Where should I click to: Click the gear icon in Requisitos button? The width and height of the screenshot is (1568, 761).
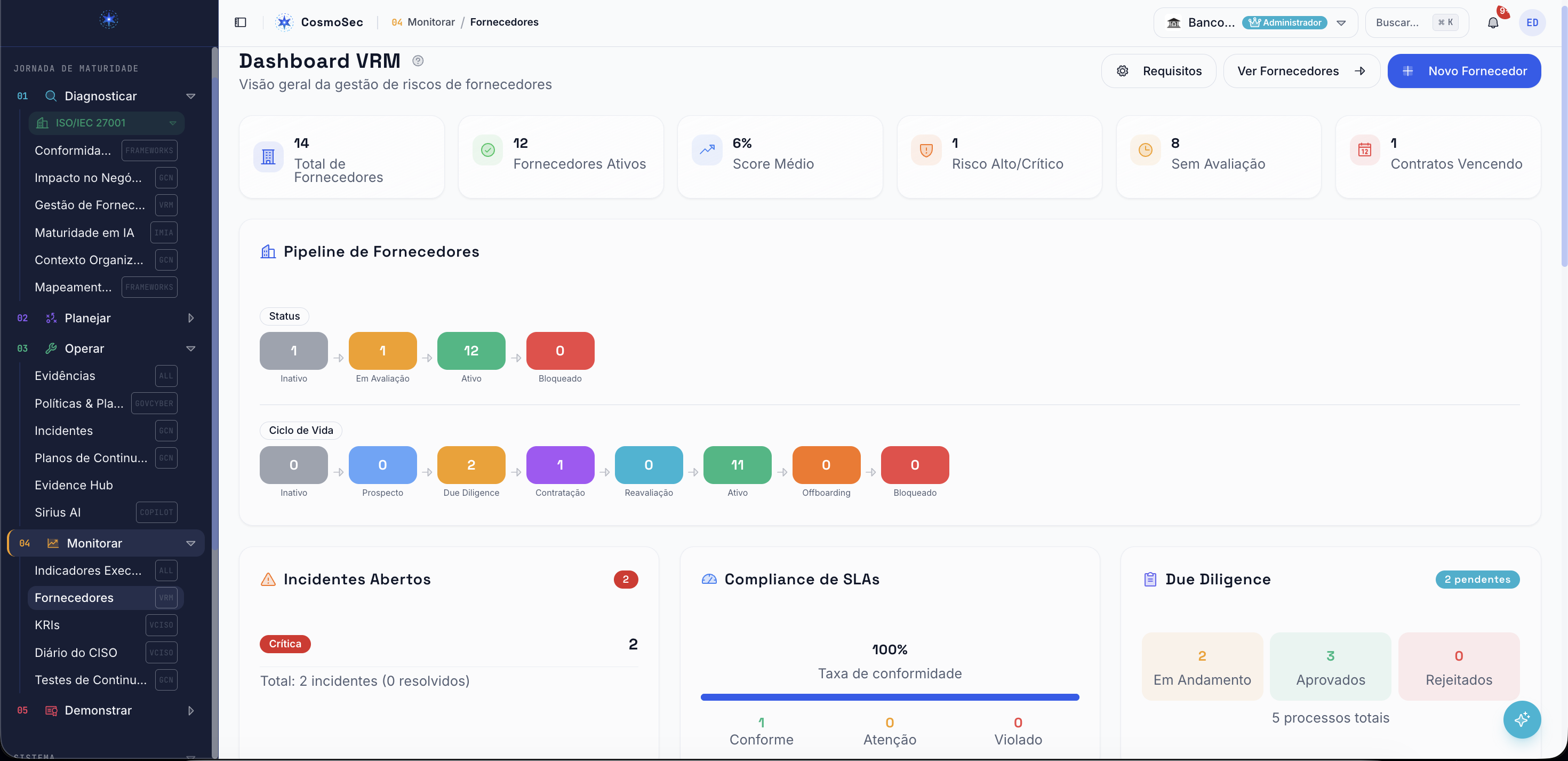coord(1123,72)
